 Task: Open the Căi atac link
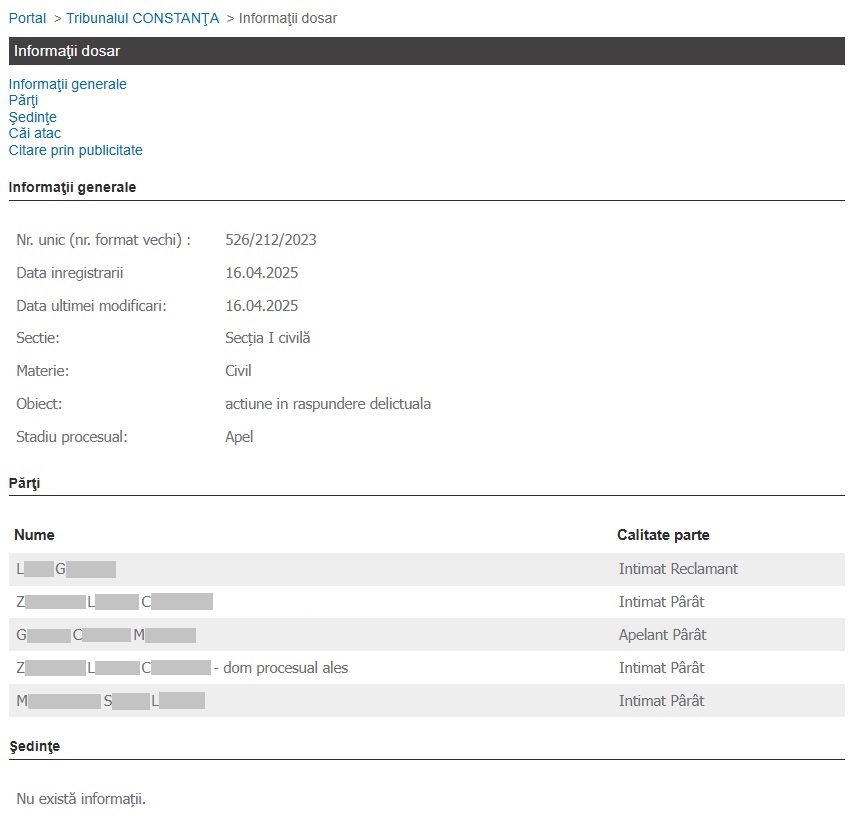(x=35, y=133)
